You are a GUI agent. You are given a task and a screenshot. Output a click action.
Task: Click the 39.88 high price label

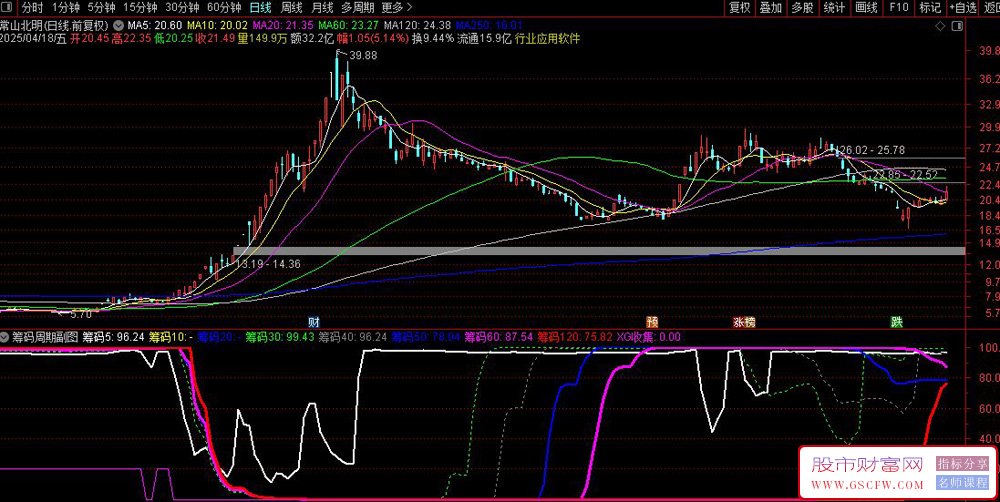pyautogui.click(x=363, y=55)
